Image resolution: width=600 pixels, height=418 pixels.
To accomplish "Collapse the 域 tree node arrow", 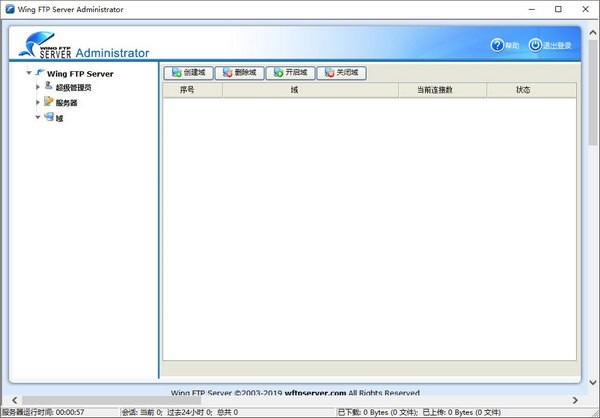I will 38,117.
